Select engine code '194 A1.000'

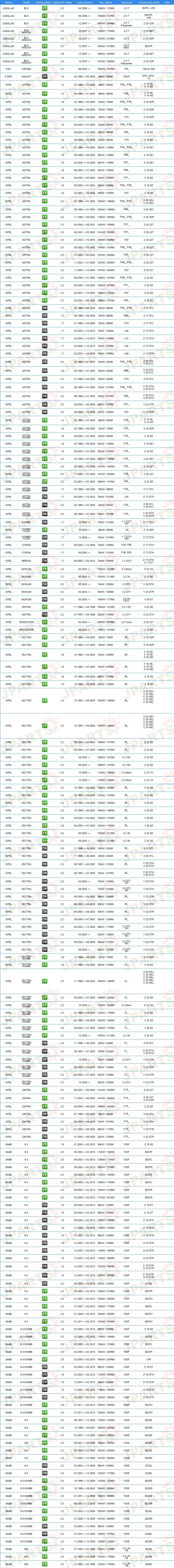click(x=149, y=69)
